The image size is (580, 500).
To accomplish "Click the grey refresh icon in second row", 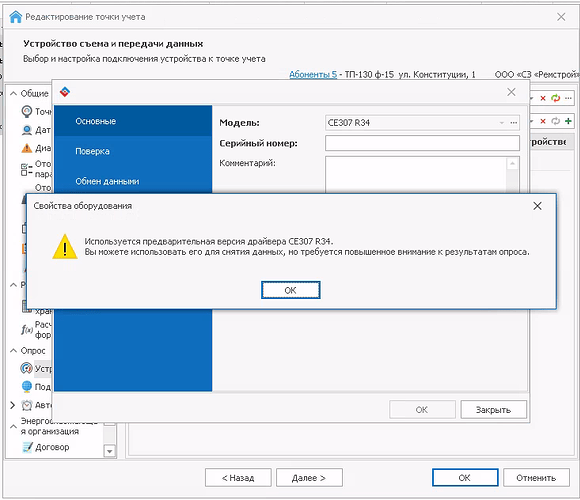I will 555,121.
